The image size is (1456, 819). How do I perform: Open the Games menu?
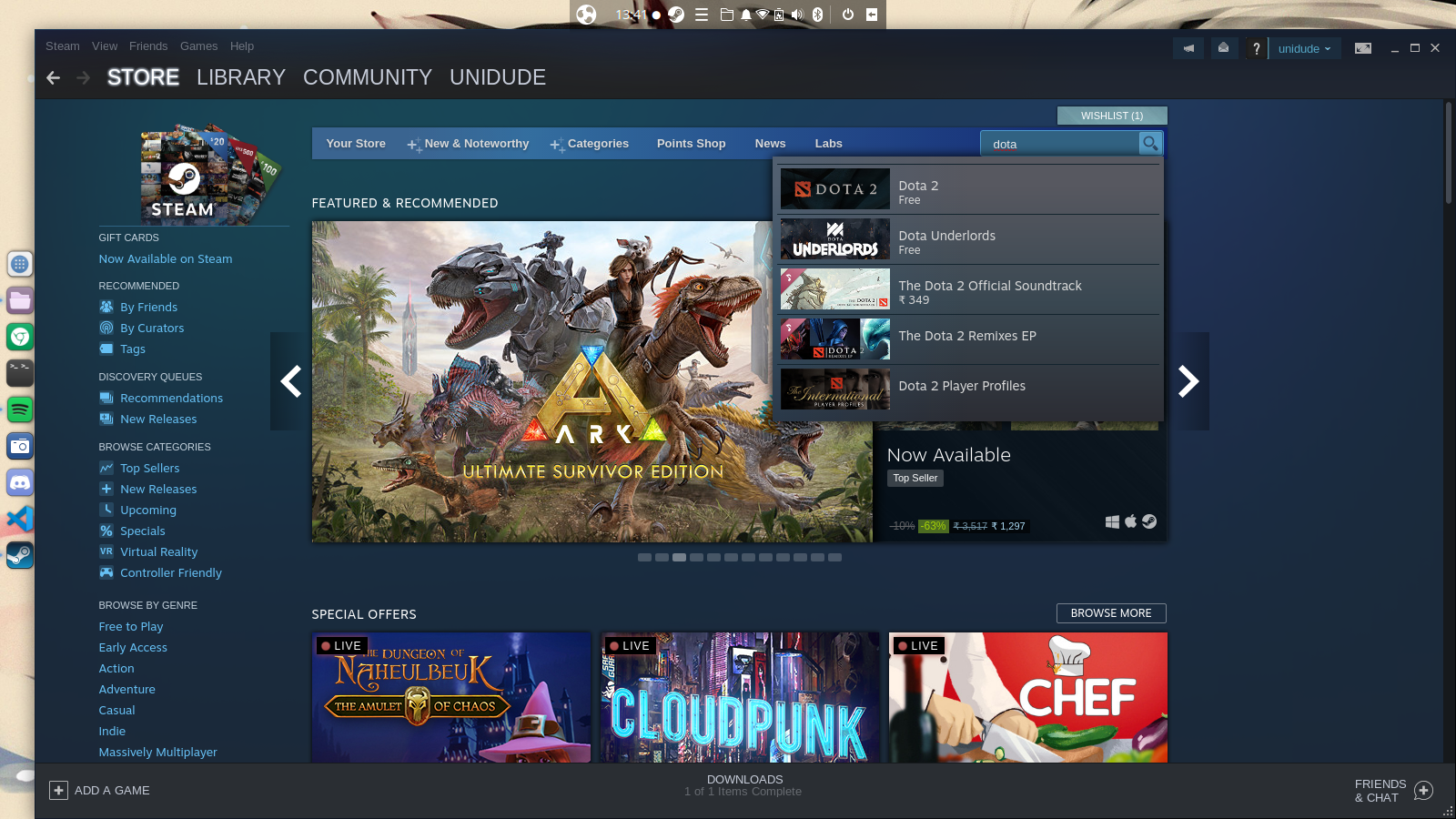pos(198,46)
